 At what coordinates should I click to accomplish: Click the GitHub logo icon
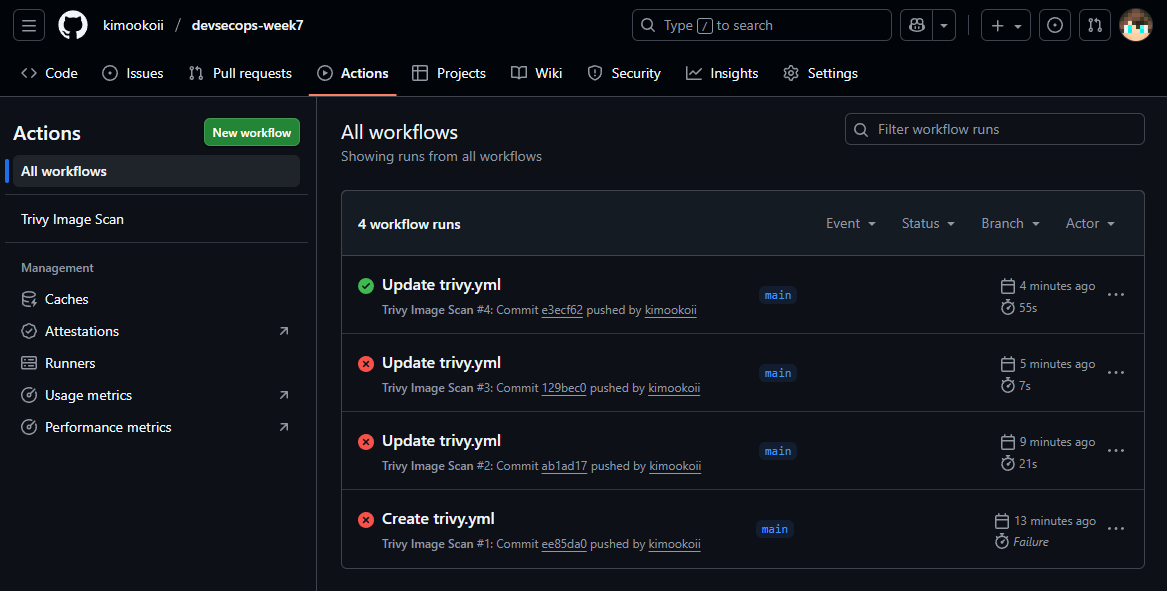[73, 26]
